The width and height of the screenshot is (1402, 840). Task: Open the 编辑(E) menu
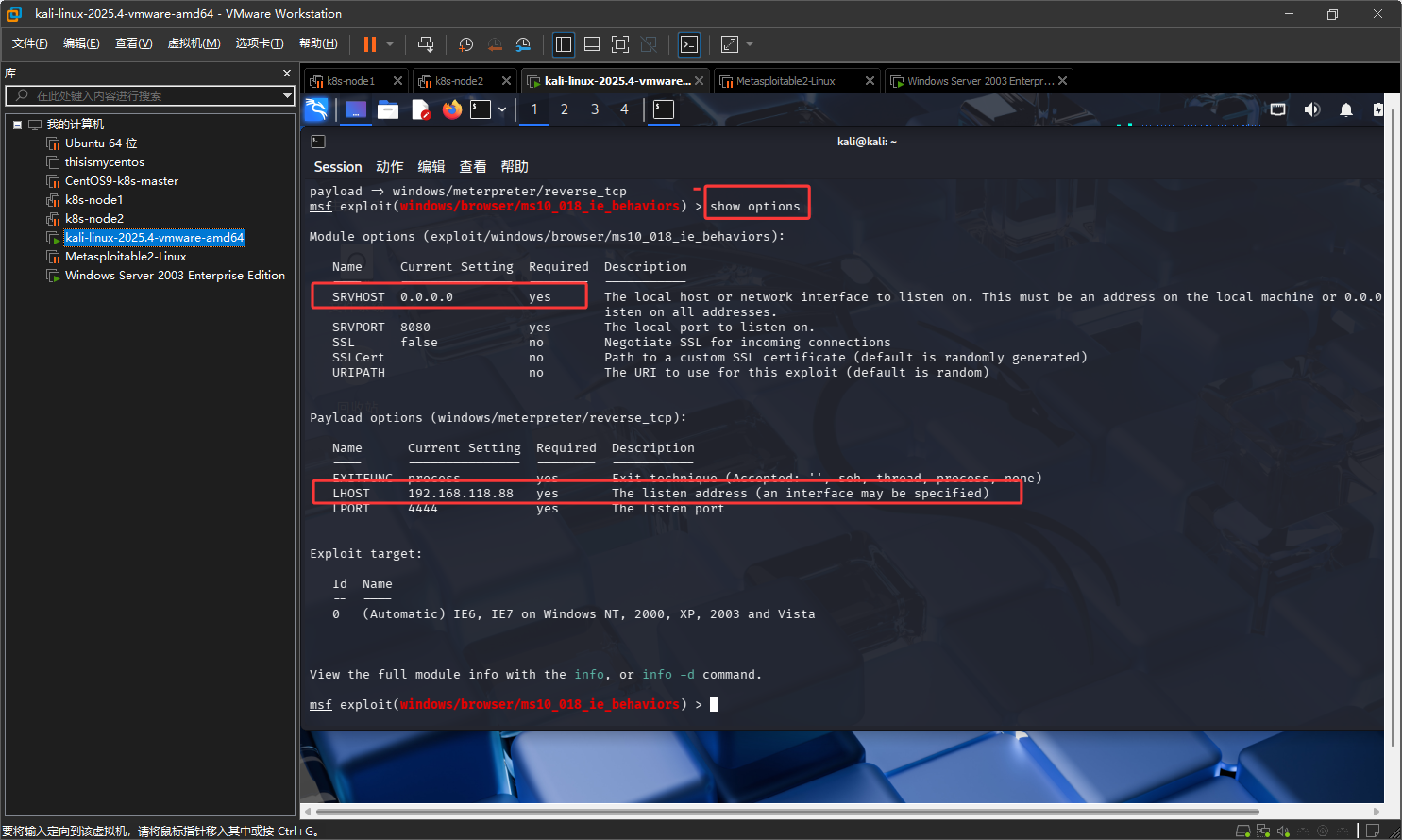81,43
